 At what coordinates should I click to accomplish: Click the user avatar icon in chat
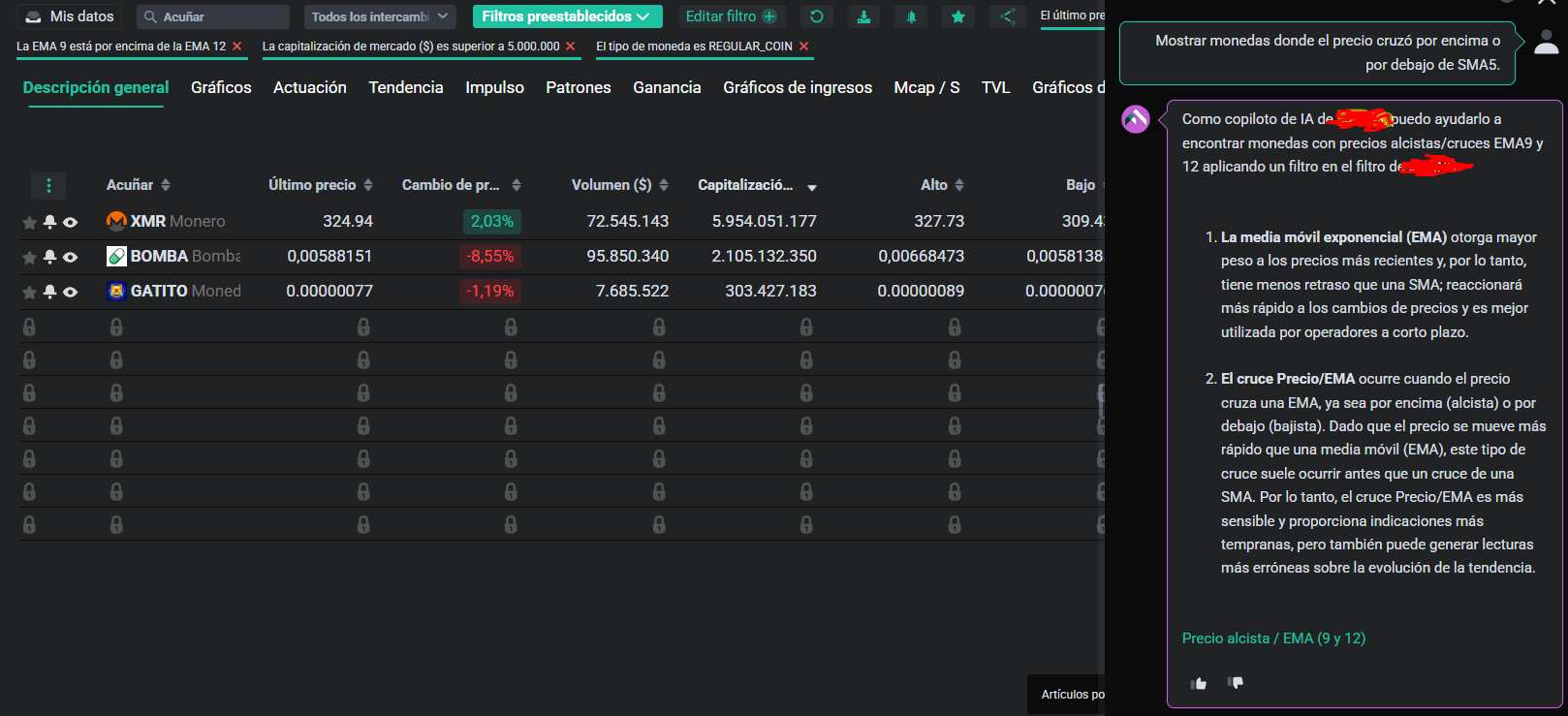click(x=1547, y=41)
